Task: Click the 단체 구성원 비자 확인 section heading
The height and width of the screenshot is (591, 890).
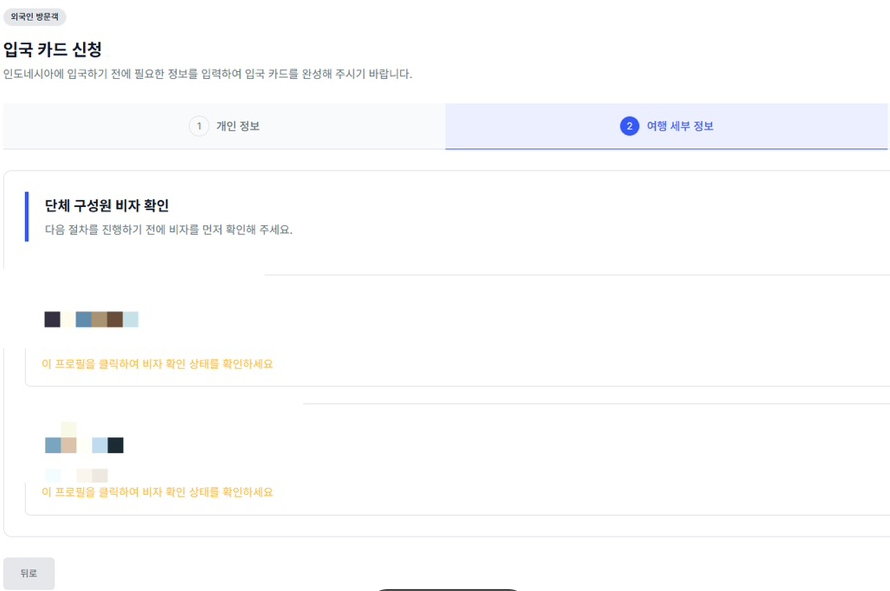Action: 107,206
